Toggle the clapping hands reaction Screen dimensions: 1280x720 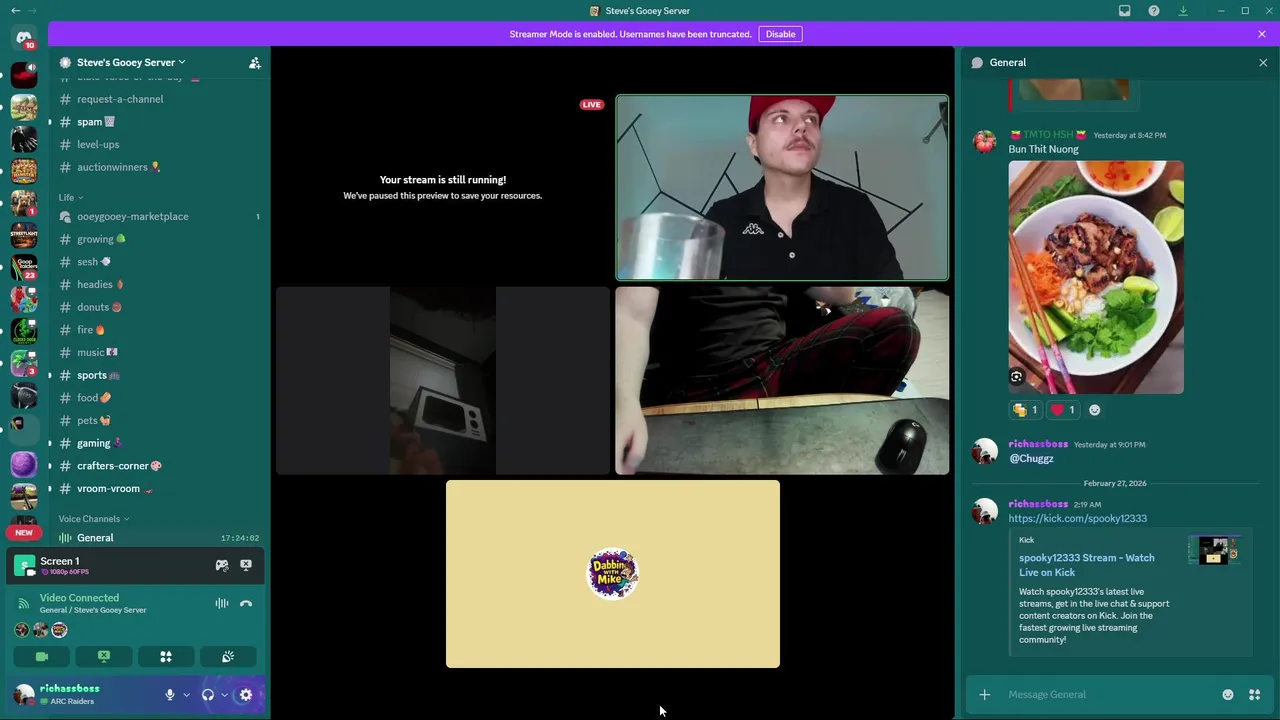[x=1026, y=410]
